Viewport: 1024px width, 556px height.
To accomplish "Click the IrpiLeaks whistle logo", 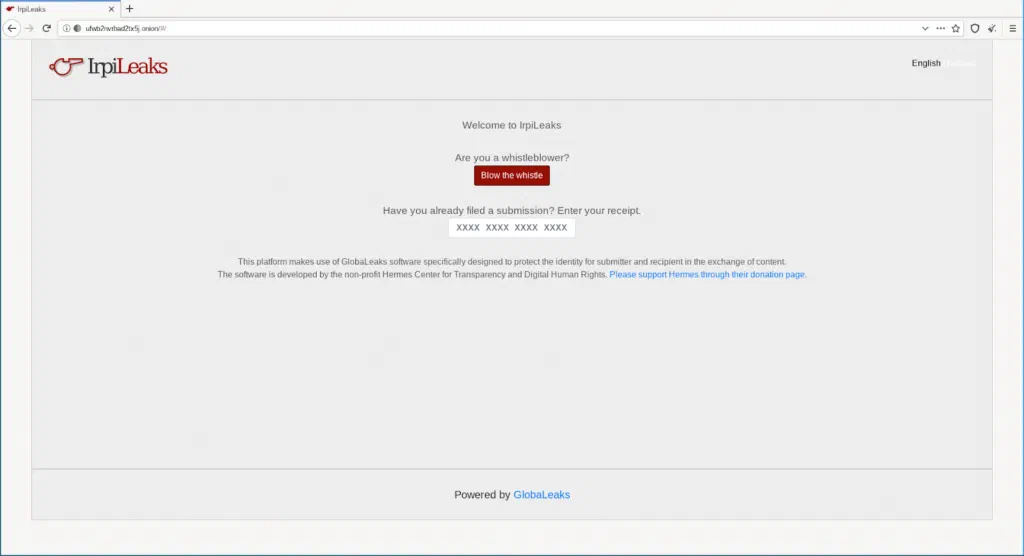I will 108,67.
